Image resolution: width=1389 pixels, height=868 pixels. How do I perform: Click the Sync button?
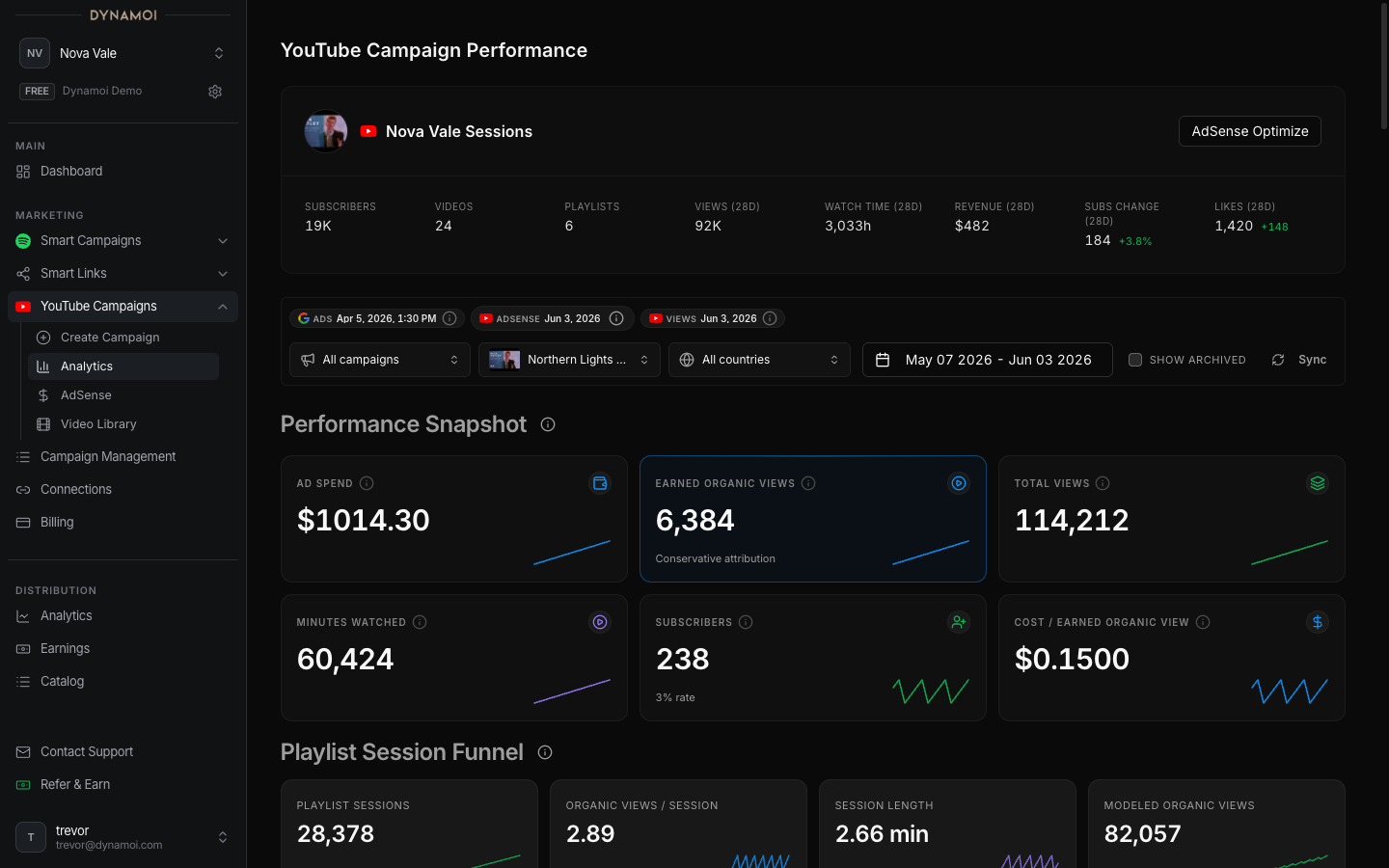[x=1299, y=360]
